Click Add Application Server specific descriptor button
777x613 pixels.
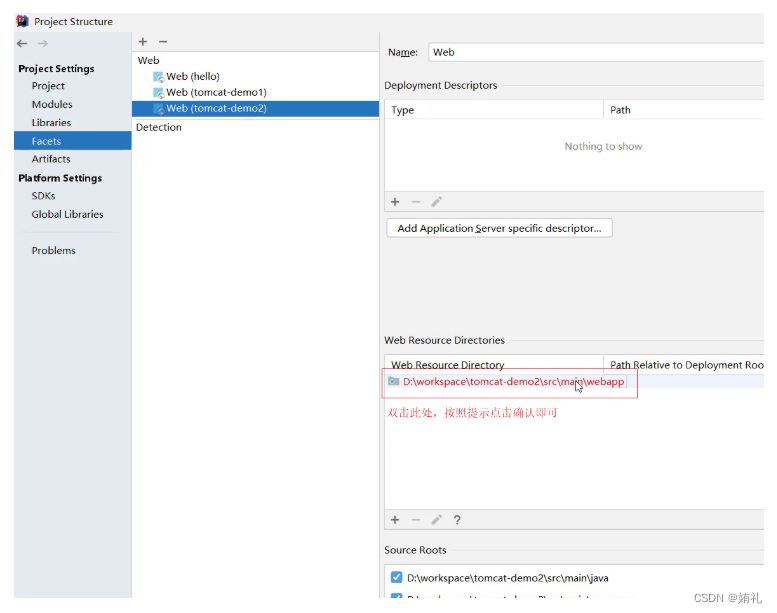tap(499, 228)
